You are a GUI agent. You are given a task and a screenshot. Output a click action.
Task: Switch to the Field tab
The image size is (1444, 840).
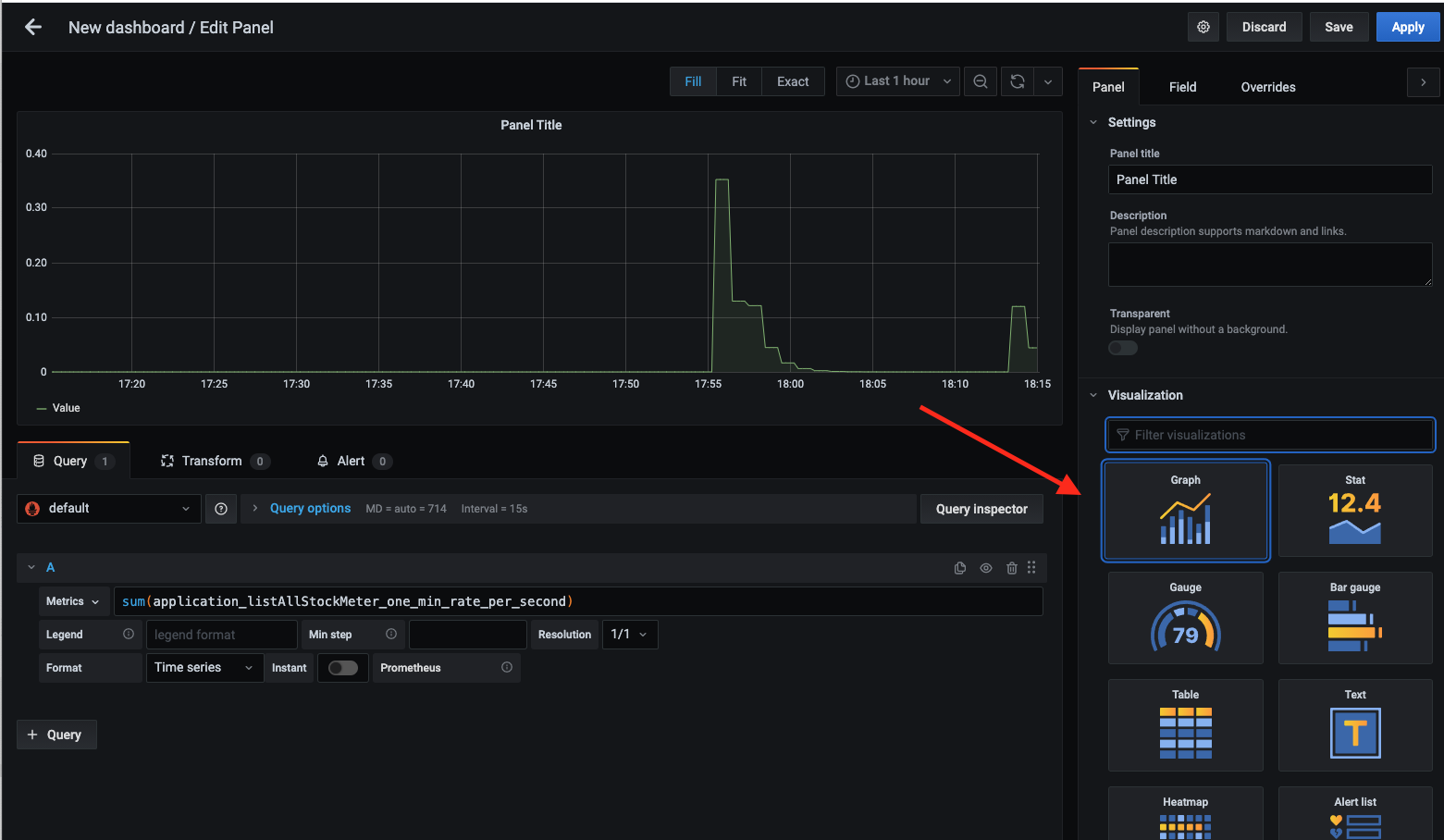(1182, 87)
